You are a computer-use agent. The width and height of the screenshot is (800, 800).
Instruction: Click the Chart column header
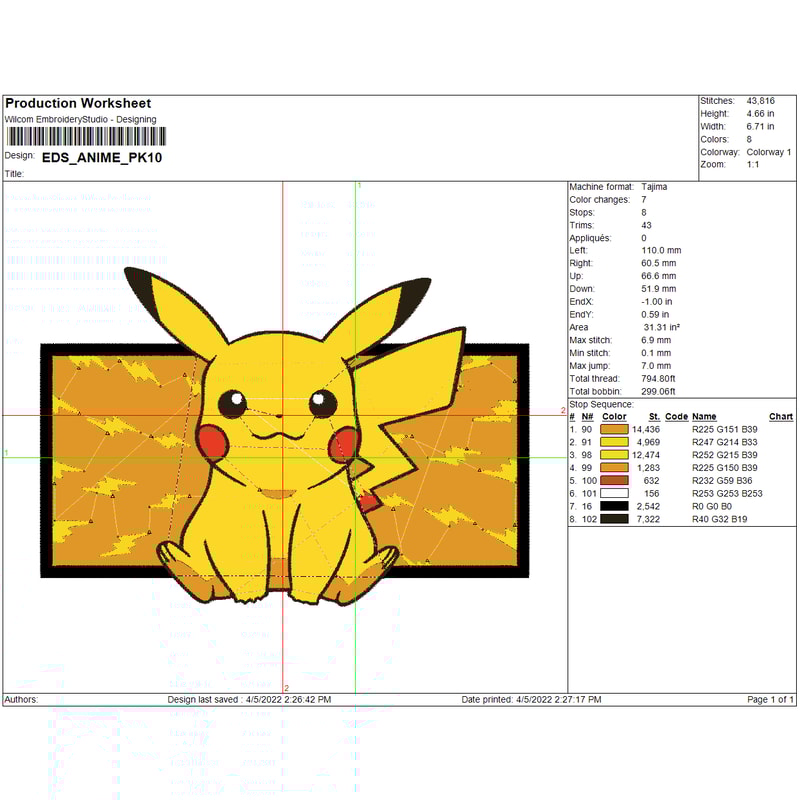click(x=780, y=416)
